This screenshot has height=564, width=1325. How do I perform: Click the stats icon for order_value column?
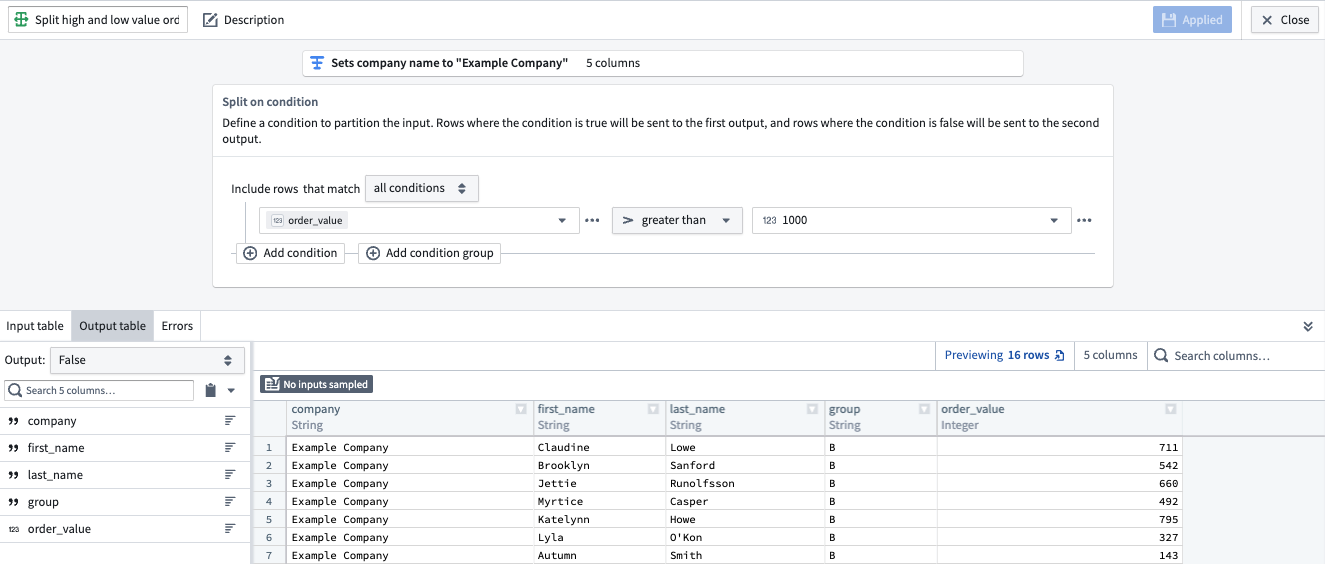click(230, 529)
